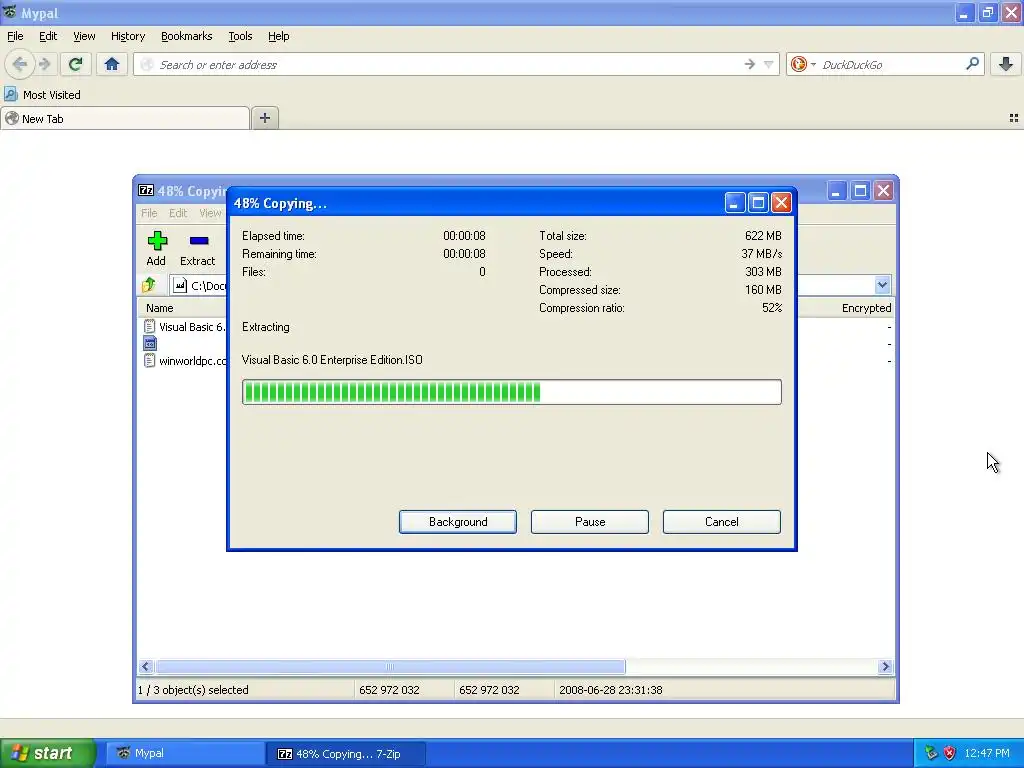Click red security shield tray icon
This screenshot has height=768, width=1024.
click(950, 753)
